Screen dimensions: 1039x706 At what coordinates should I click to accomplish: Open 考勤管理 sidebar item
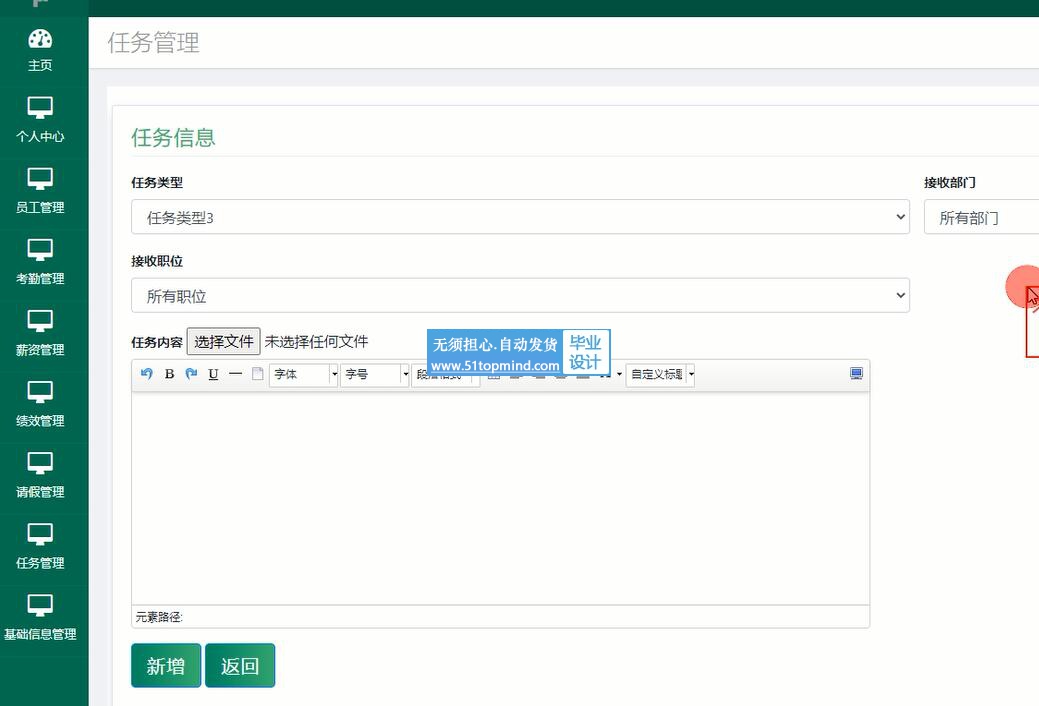pos(40,263)
